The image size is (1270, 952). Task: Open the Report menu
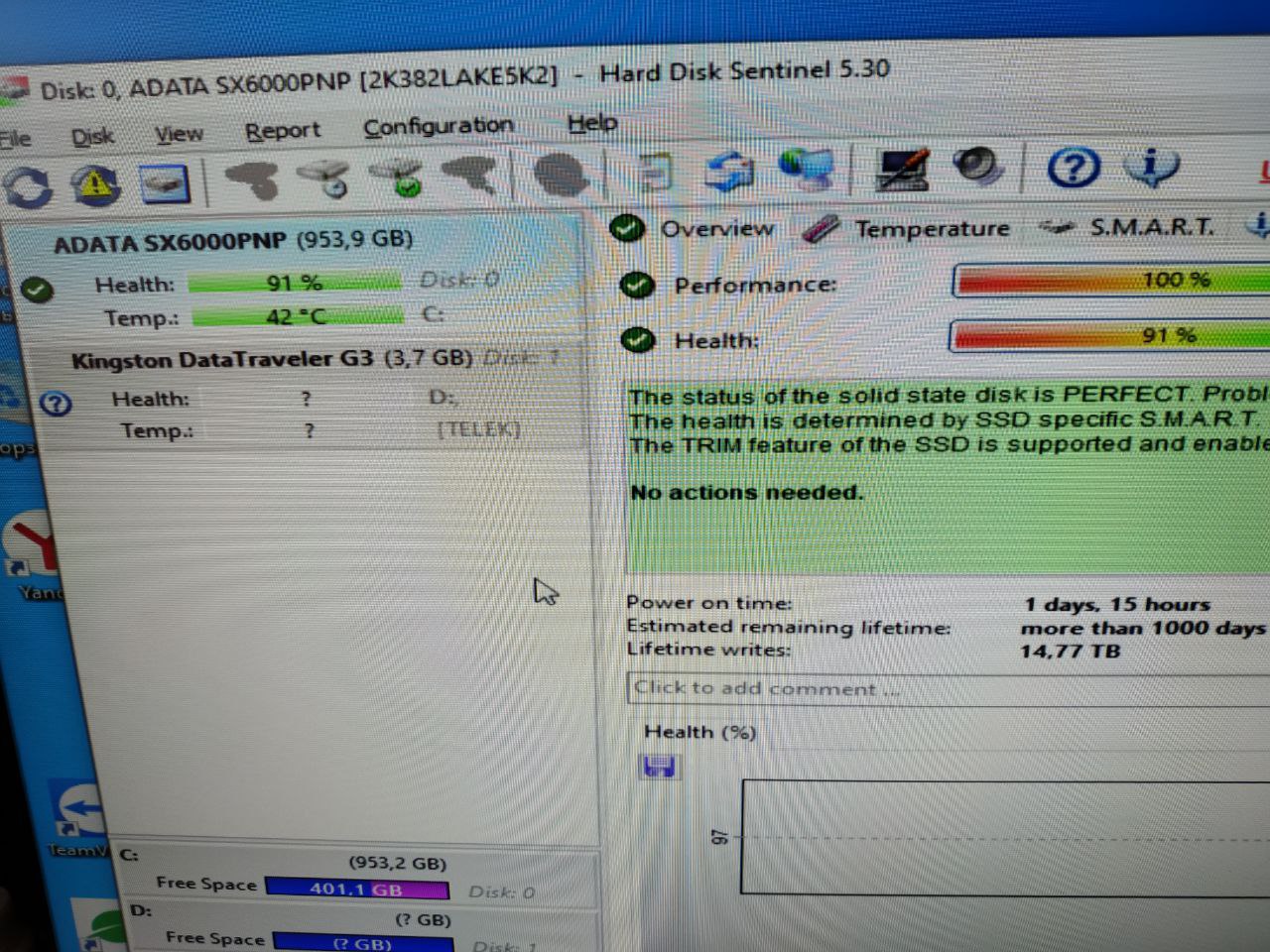pyautogui.click(x=283, y=130)
